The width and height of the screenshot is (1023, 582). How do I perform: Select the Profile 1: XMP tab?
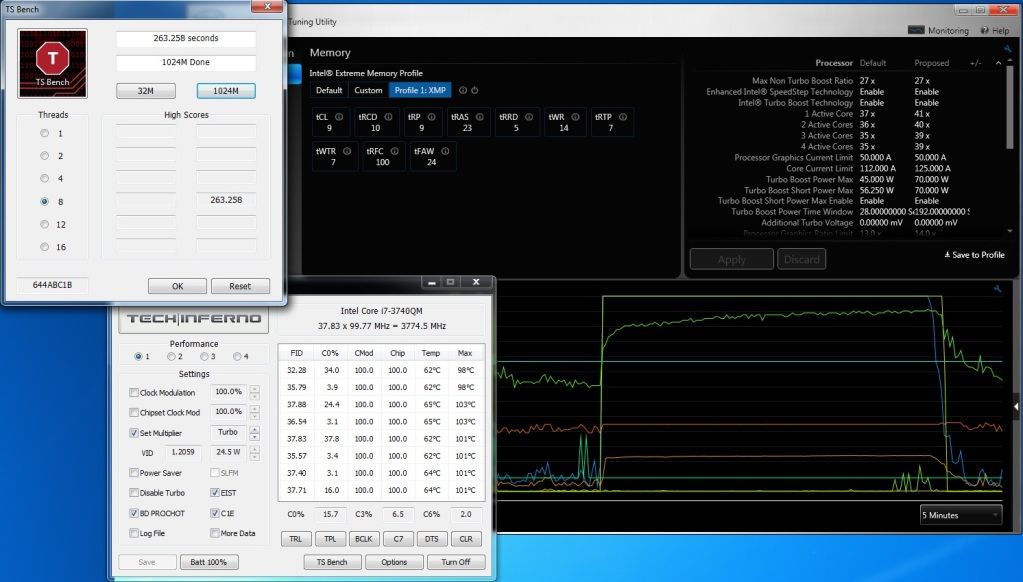(x=420, y=90)
